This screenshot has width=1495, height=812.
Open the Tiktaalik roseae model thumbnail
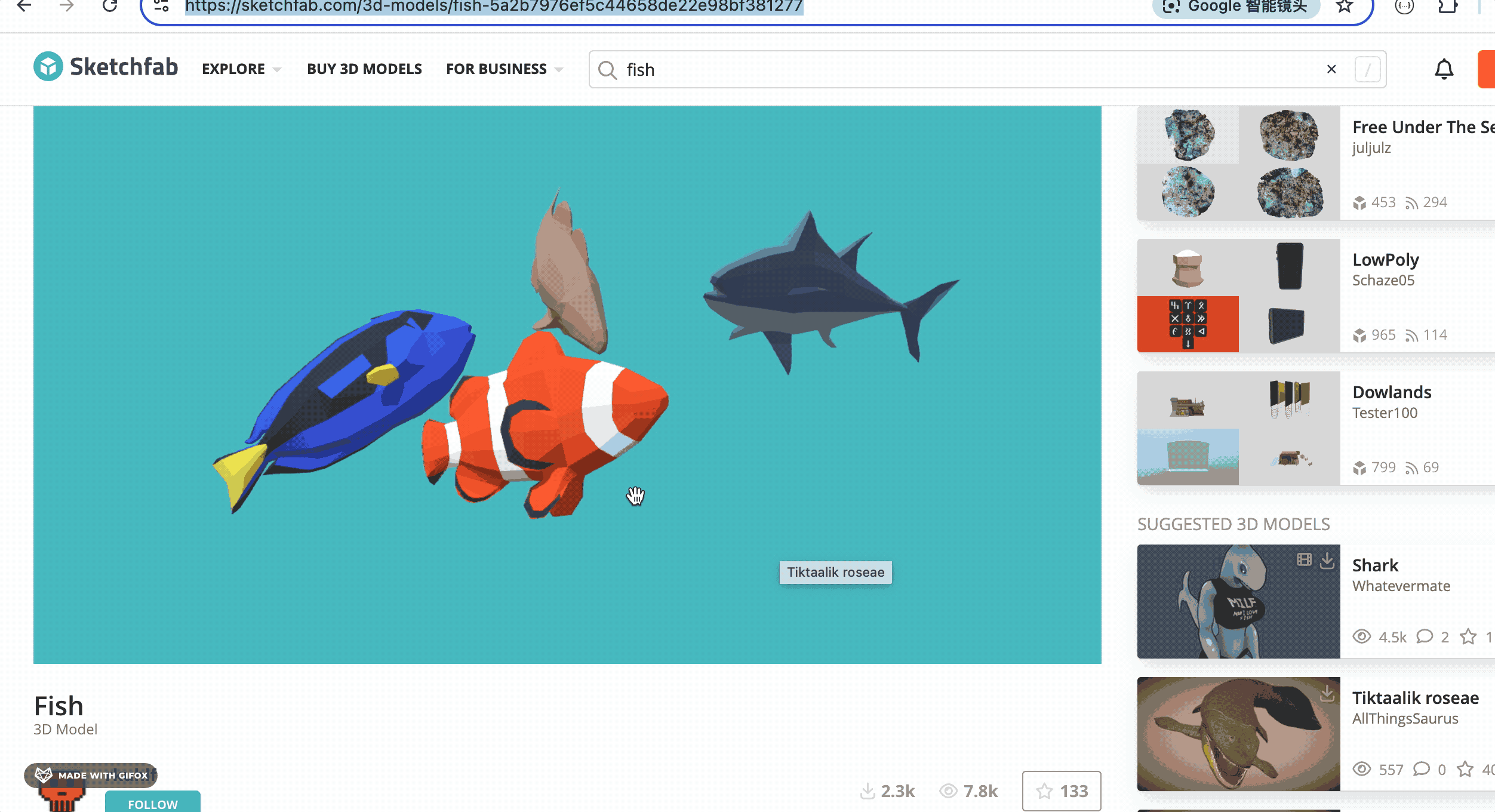pos(1239,734)
